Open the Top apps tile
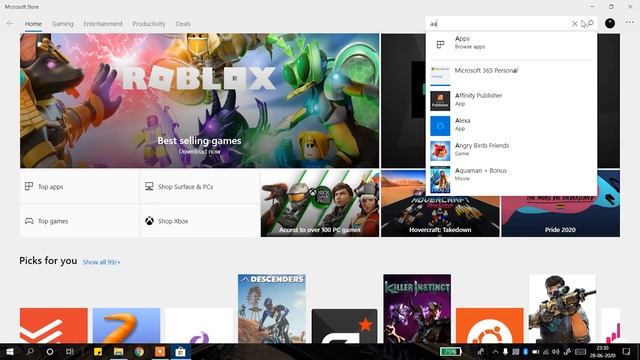Viewport: 640px width, 360px height. coord(79,187)
